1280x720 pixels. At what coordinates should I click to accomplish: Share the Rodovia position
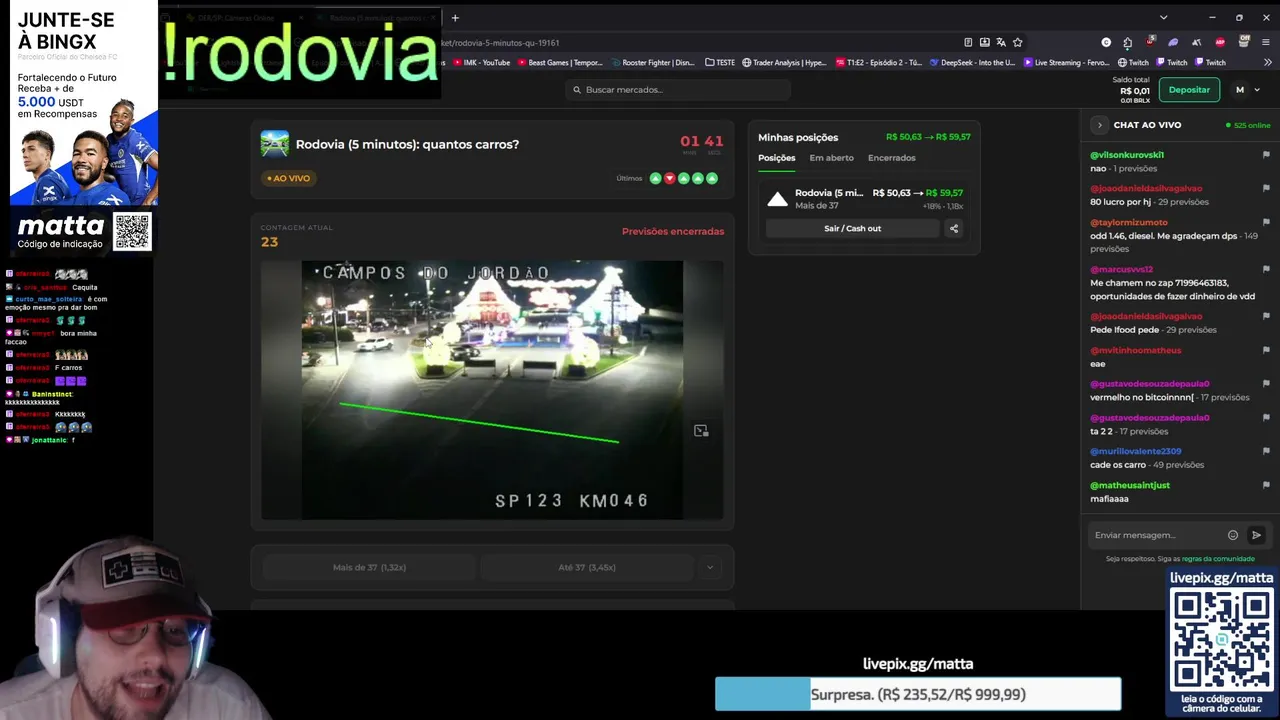tap(954, 228)
